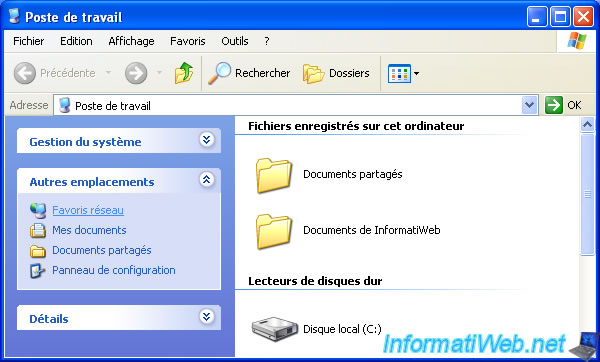The height and width of the screenshot is (362, 600).
Task: Click the computer icon in the title bar
Action: pyautogui.click(x=15, y=16)
